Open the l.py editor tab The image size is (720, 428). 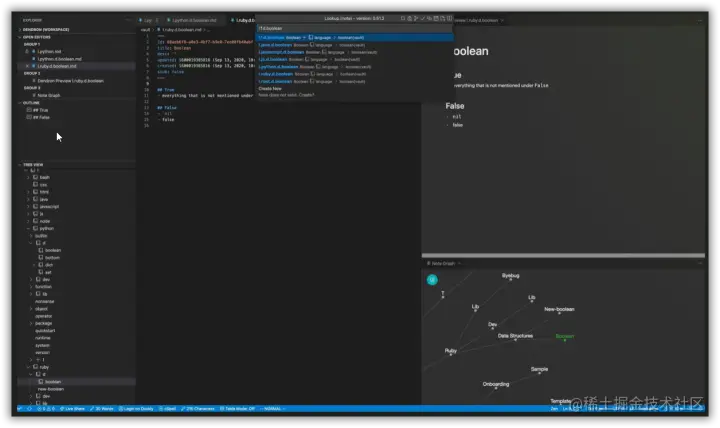pyautogui.click(x=148, y=20)
